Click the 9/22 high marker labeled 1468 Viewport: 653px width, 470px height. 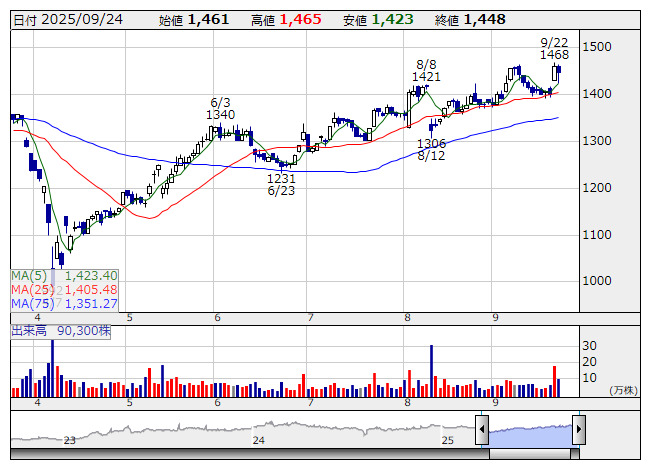point(554,48)
